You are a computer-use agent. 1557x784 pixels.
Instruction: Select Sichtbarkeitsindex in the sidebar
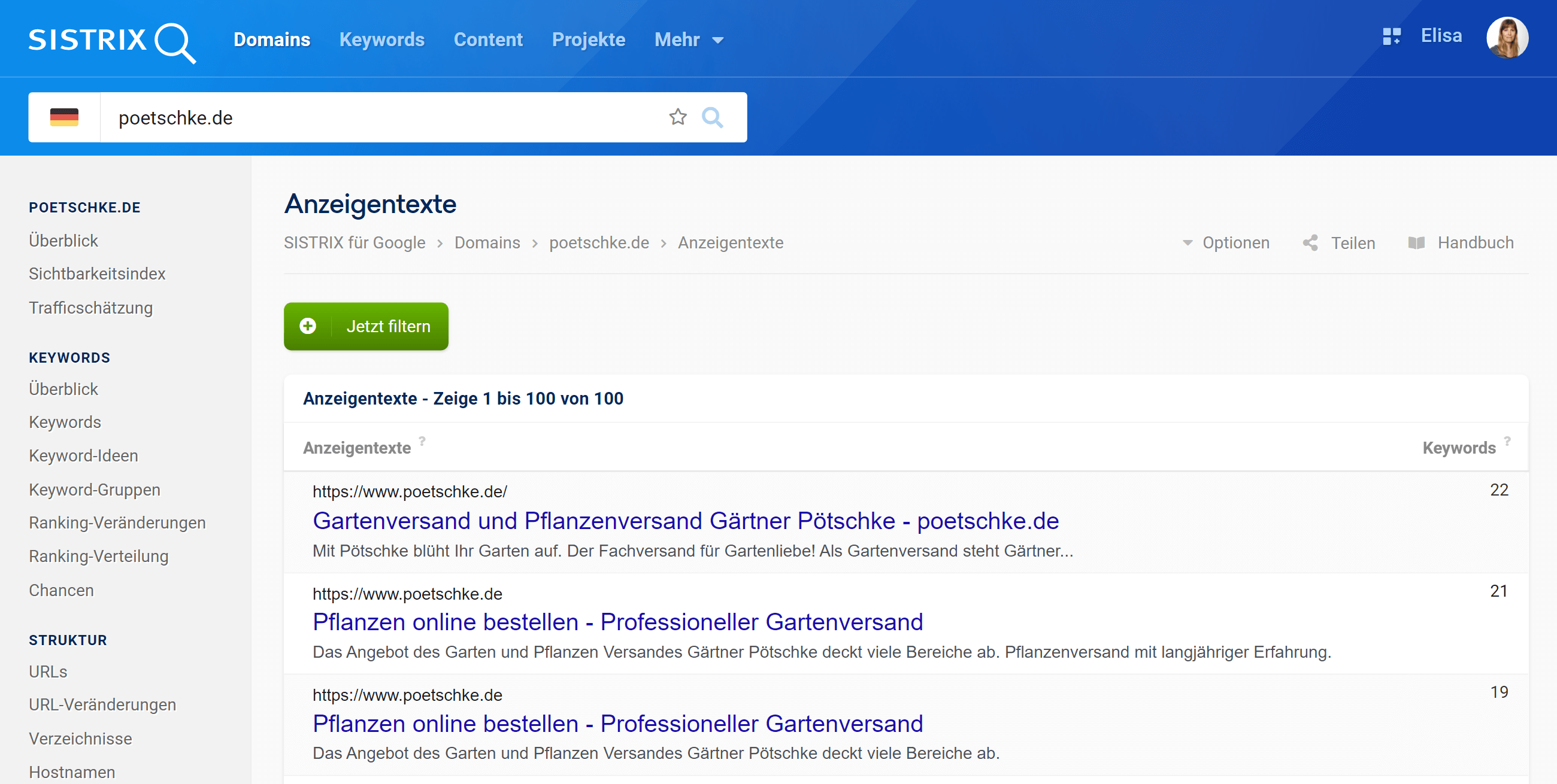pyautogui.click(x=96, y=274)
